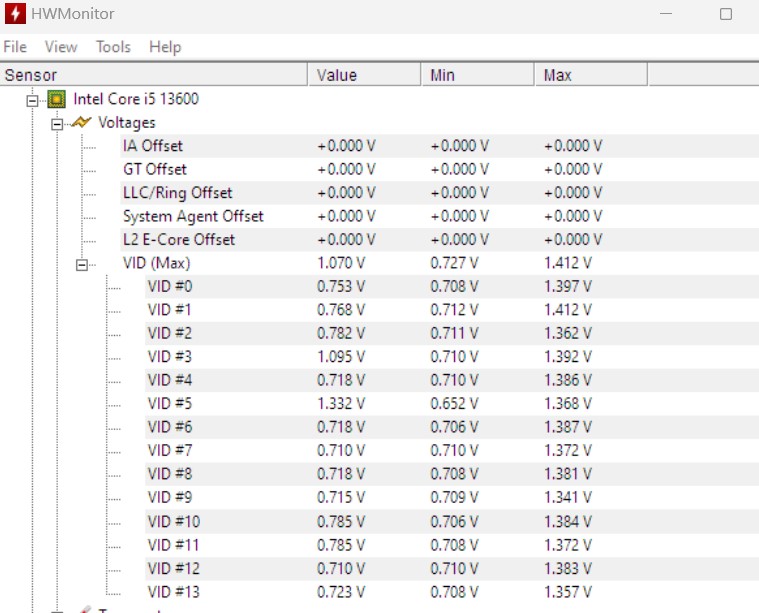Select the VID (Max) row label
759x613 pixels.
tap(157, 263)
